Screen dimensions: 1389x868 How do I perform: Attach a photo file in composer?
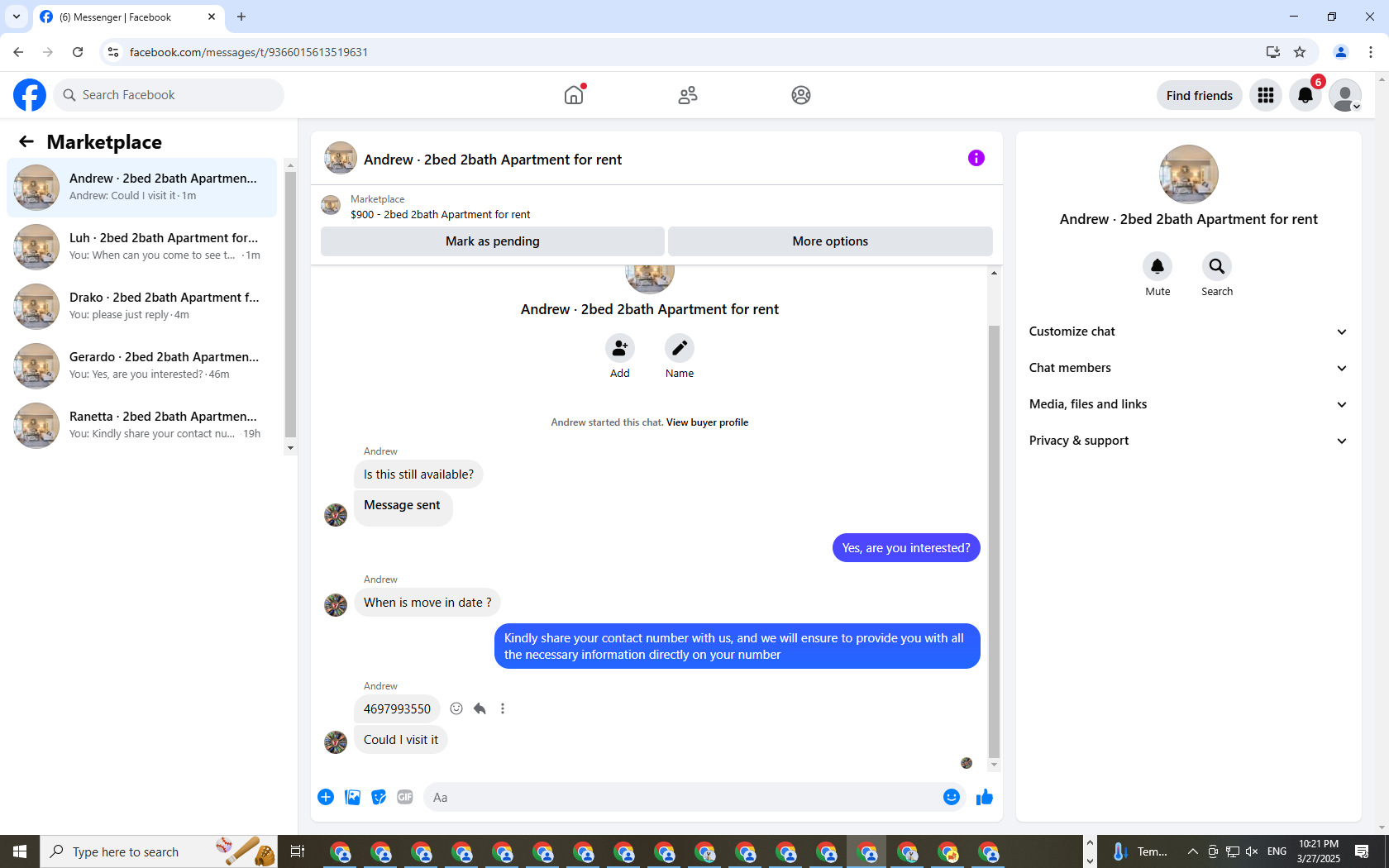click(352, 797)
